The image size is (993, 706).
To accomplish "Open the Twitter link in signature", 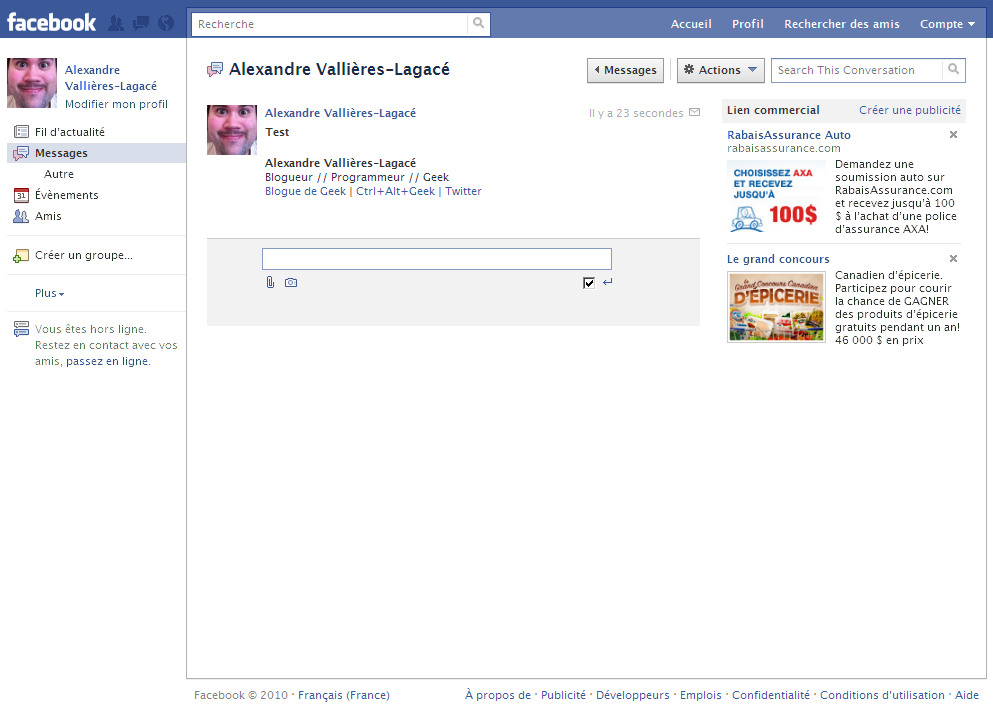I will (463, 191).
